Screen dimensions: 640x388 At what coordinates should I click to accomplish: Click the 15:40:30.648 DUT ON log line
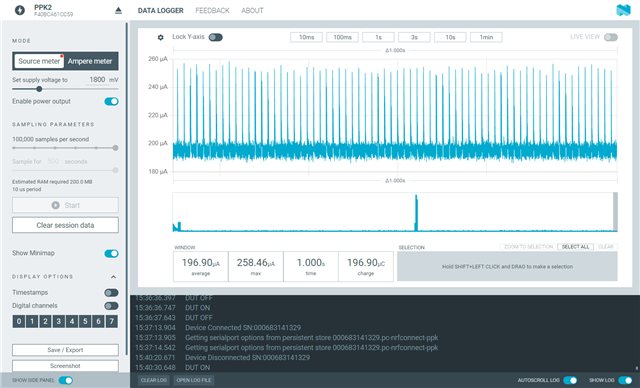click(x=172, y=368)
